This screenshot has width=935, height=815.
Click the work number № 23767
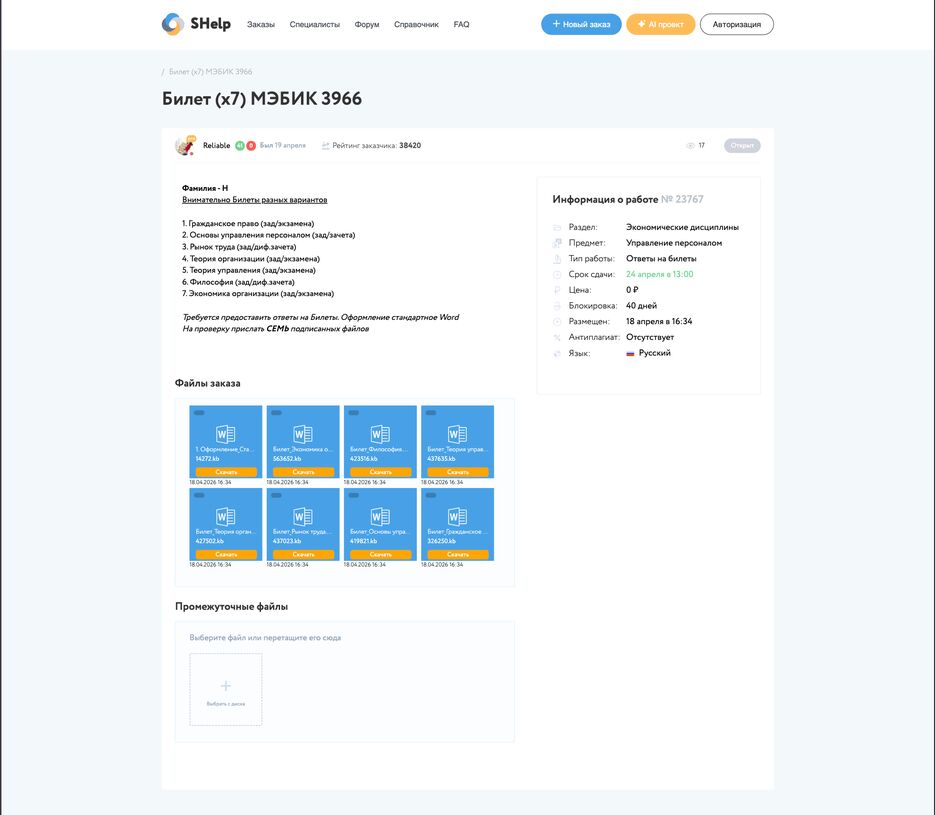point(682,199)
